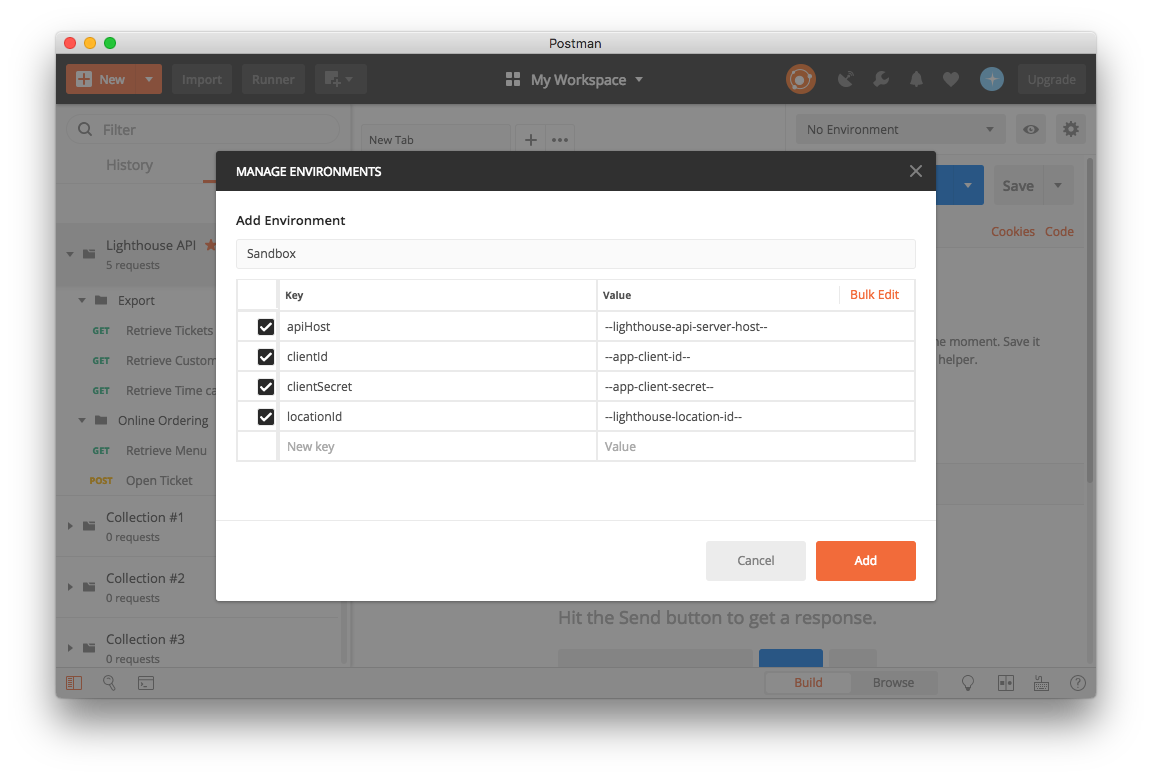Screen dimensions: 1152x778
Task: Open the satellite capture requests icon
Action: 846,79
